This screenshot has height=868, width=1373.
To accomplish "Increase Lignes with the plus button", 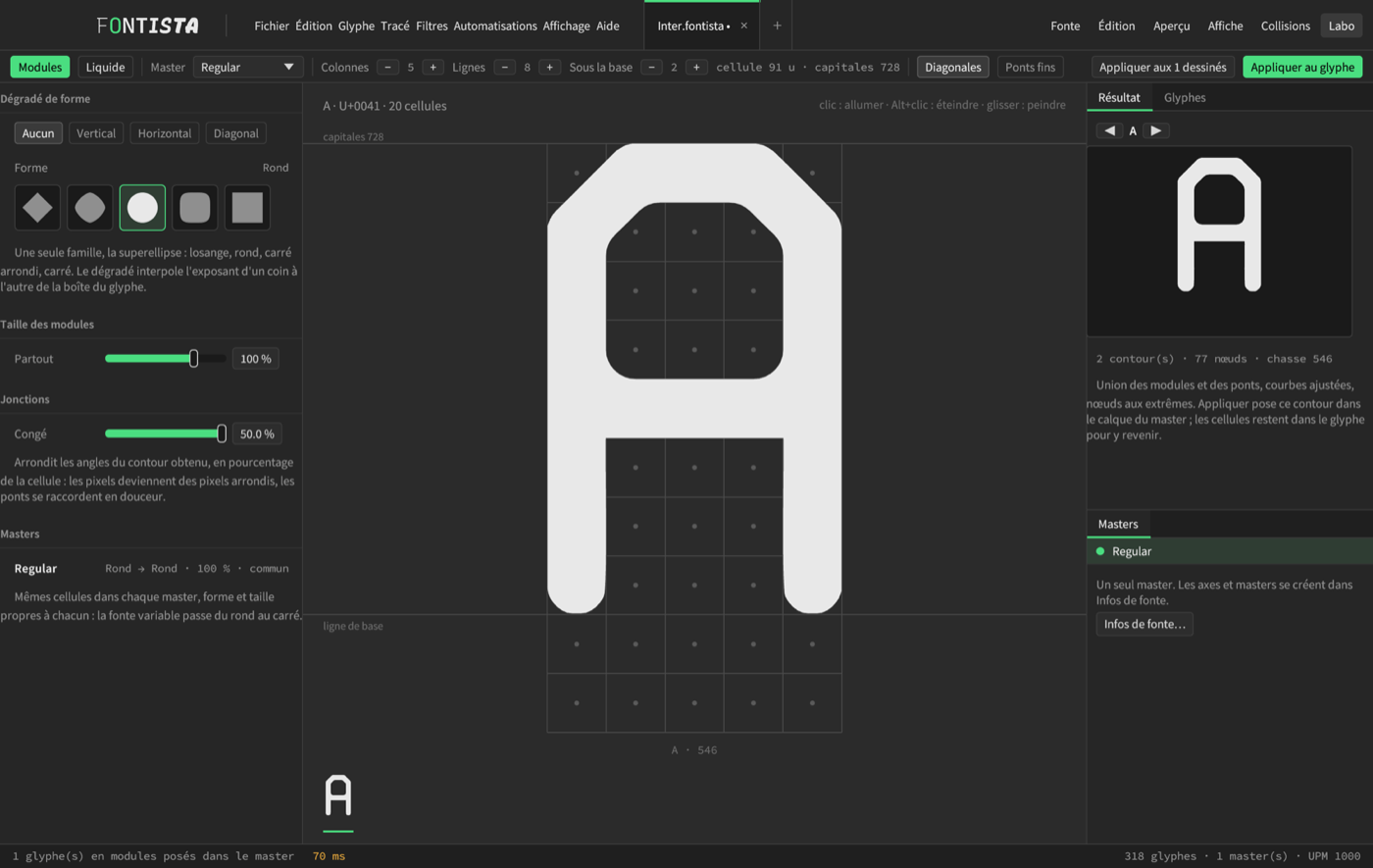I will click(x=549, y=67).
